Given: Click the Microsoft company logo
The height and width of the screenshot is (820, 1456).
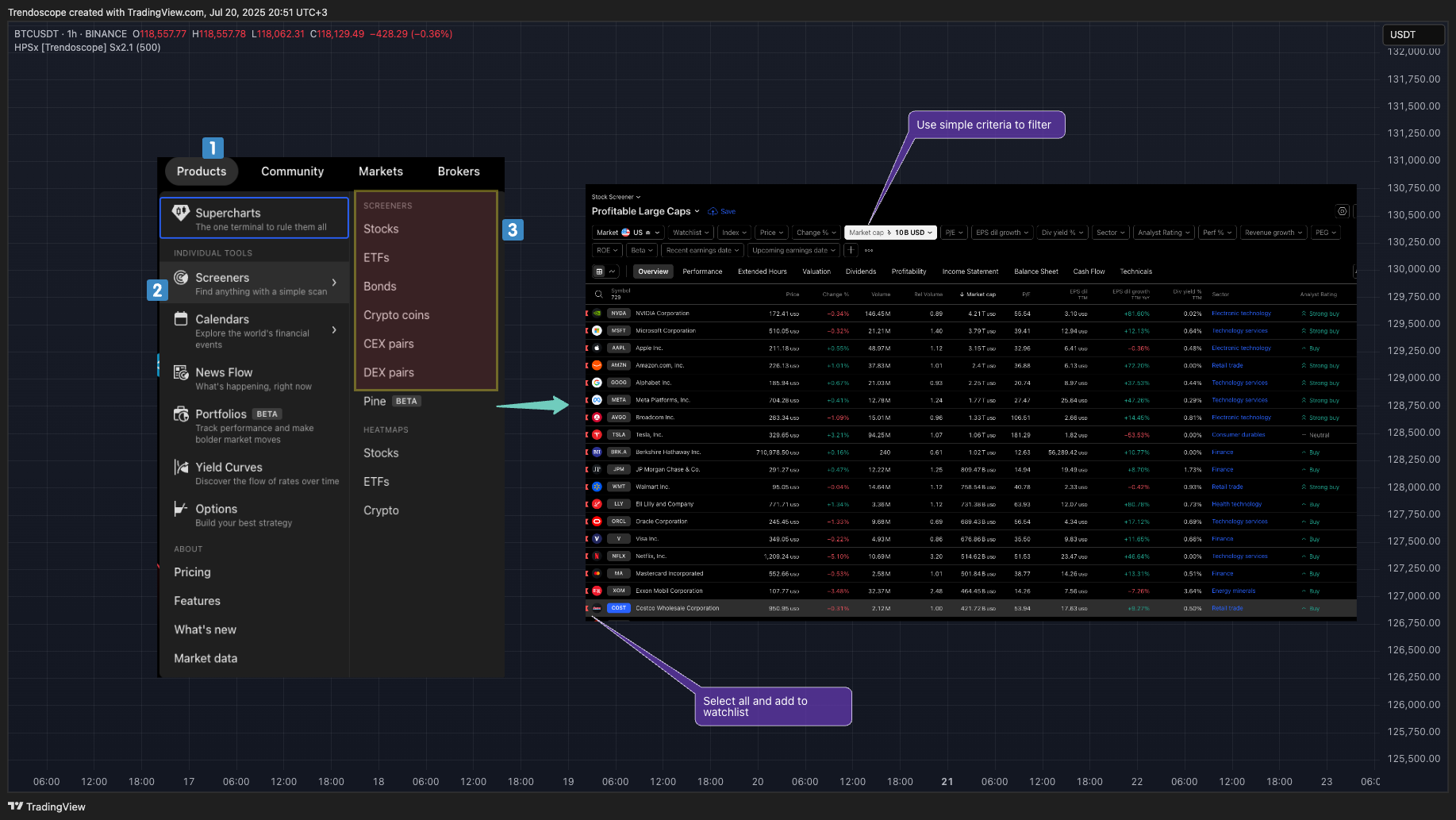Looking at the screenshot, I should (597, 330).
